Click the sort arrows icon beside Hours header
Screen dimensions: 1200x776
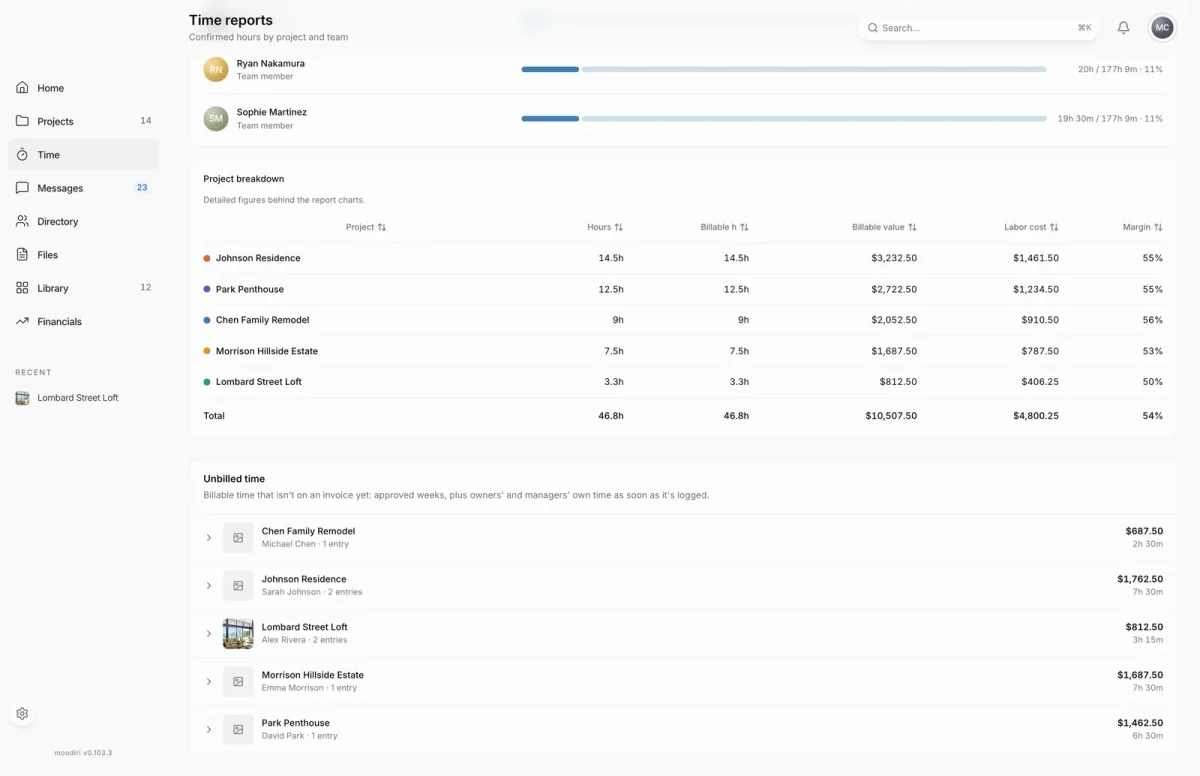click(619, 227)
